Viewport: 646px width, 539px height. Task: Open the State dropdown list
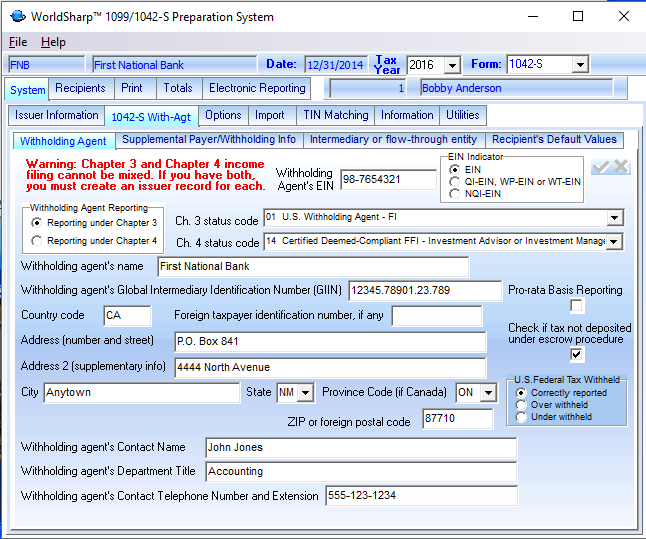[x=305, y=393]
